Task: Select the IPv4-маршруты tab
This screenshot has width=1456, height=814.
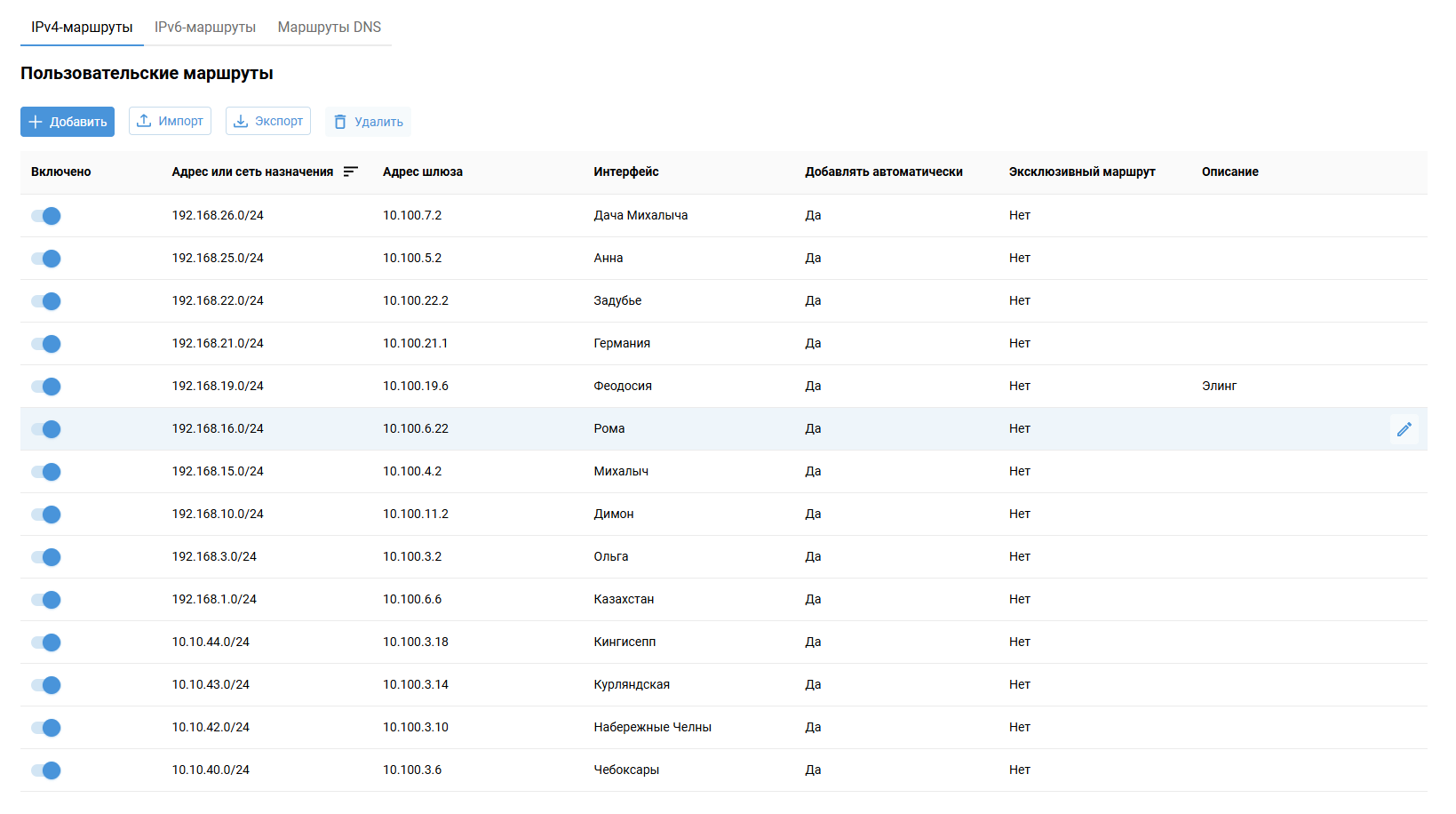Action: click(x=82, y=28)
